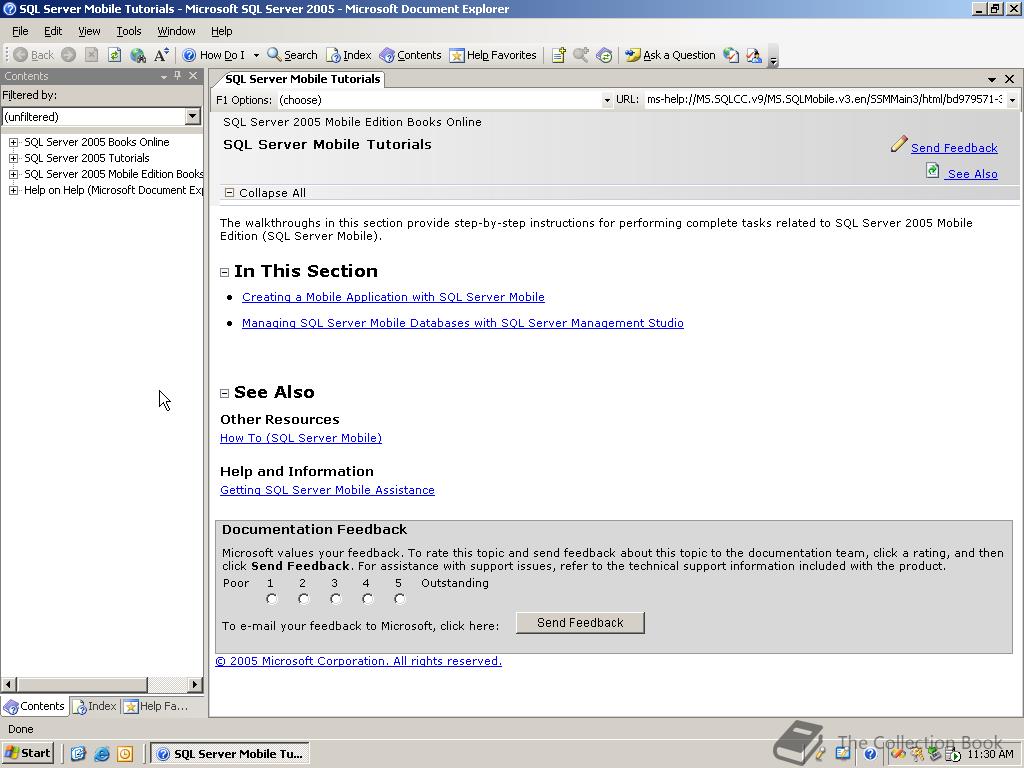Show Contents via the toolbar button
Viewport: 1024px width, 768px height.
point(410,56)
